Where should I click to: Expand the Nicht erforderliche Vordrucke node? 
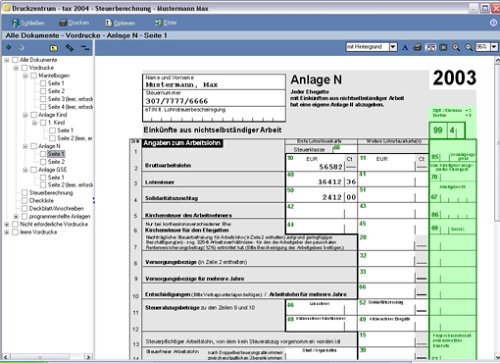tap(7, 224)
